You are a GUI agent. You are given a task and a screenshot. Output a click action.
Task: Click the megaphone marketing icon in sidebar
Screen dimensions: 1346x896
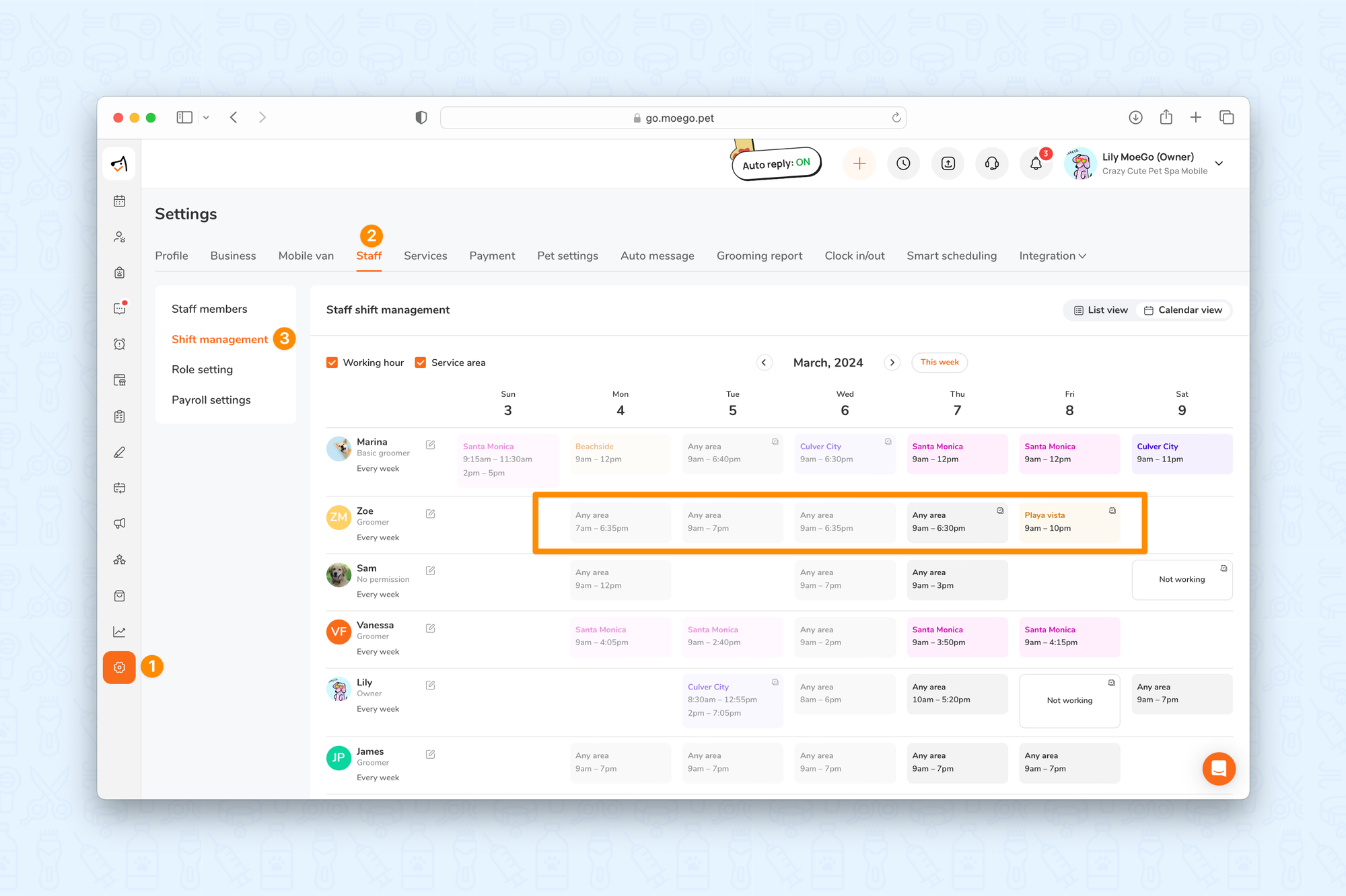click(x=120, y=523)
